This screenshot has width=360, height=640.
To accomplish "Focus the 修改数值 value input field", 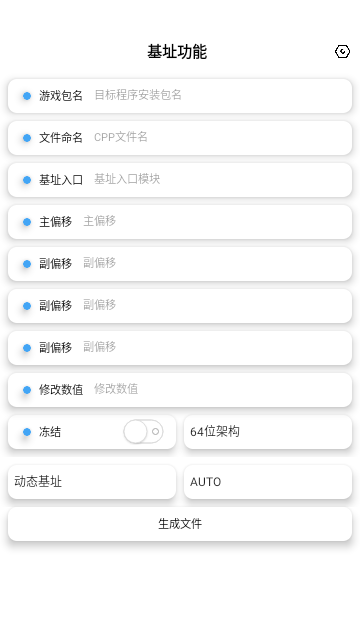I will point(220,390).
